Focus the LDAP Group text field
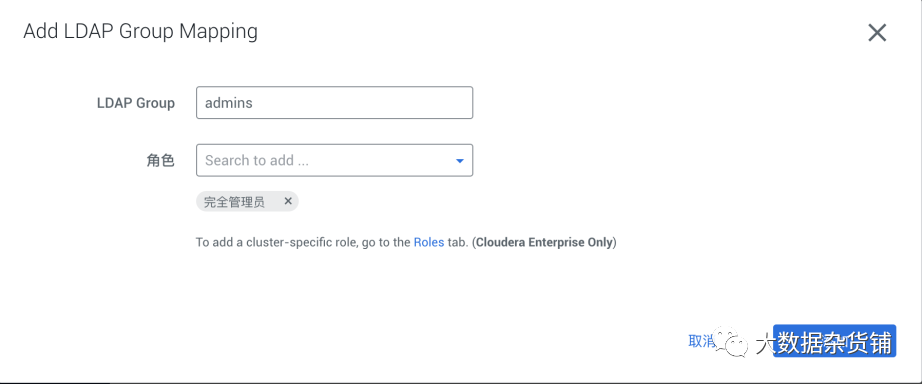The image size is (922, 384). point(334,102)
